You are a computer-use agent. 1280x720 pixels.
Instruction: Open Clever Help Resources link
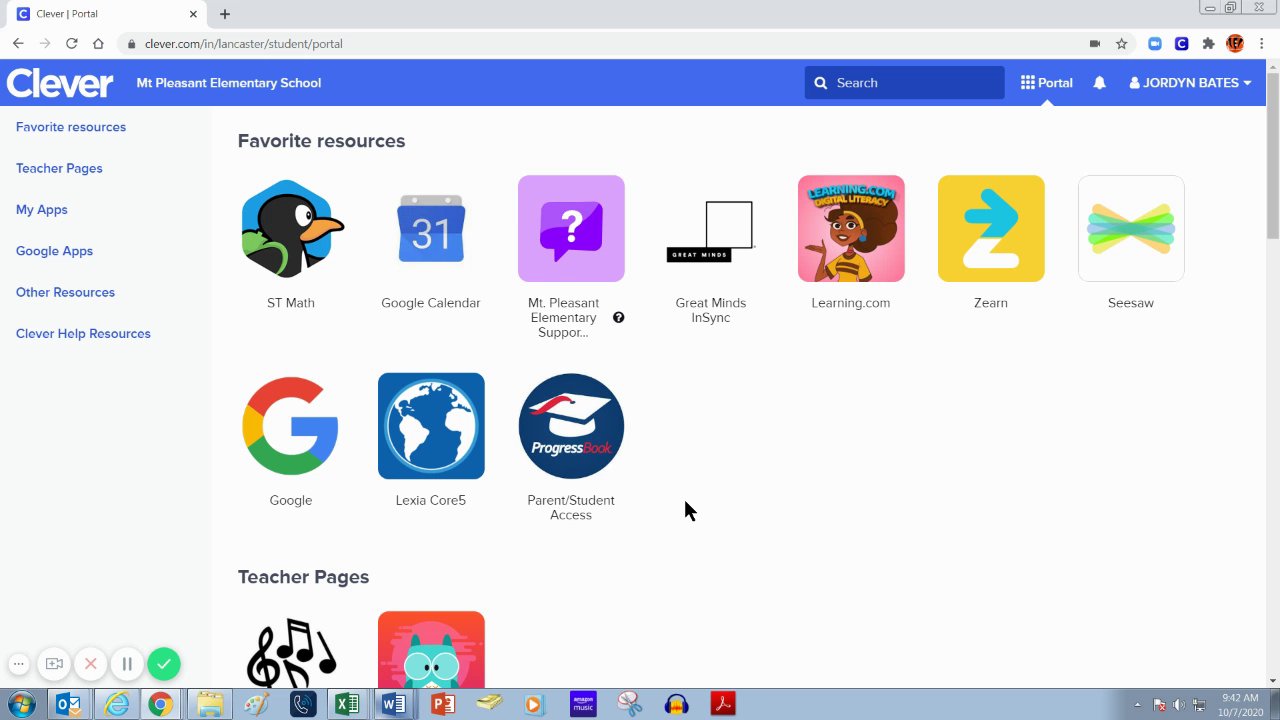click(x=83, y=334)
